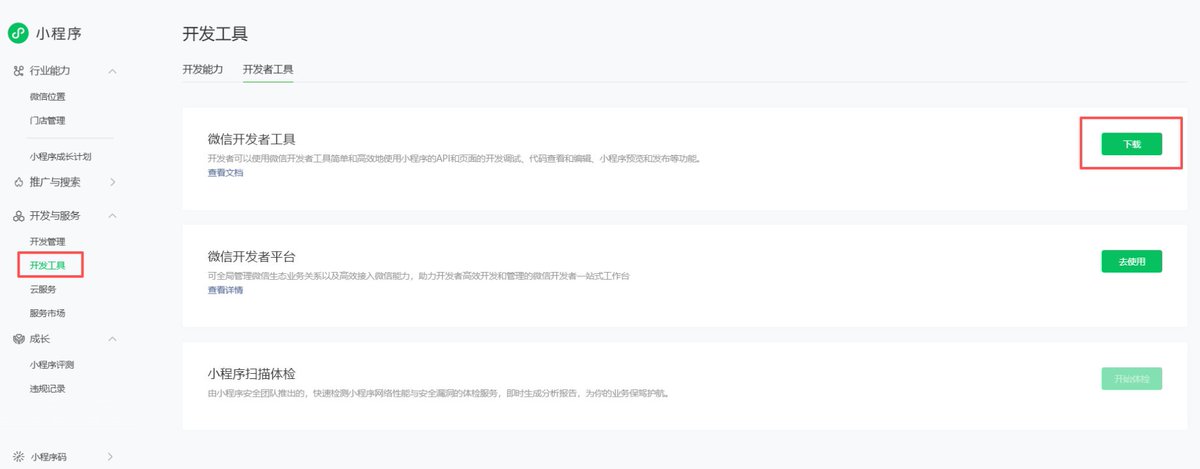The width and height of the screenshot is (1200, 469).
Task: Click the 小程序扫描体检 card title
Action: coord(251,373)
